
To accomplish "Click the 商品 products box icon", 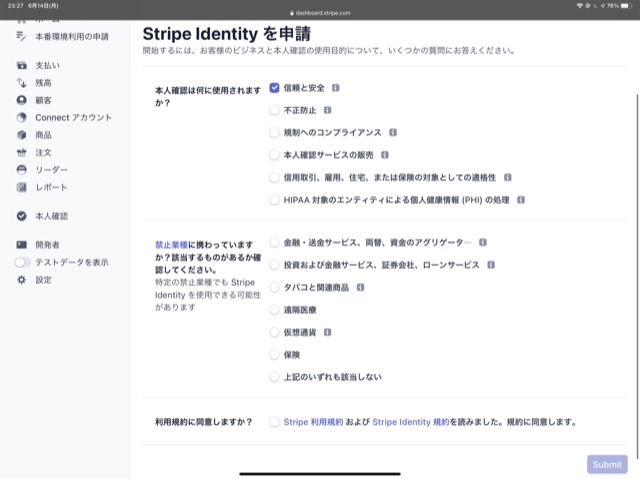I will coord(21,135).
